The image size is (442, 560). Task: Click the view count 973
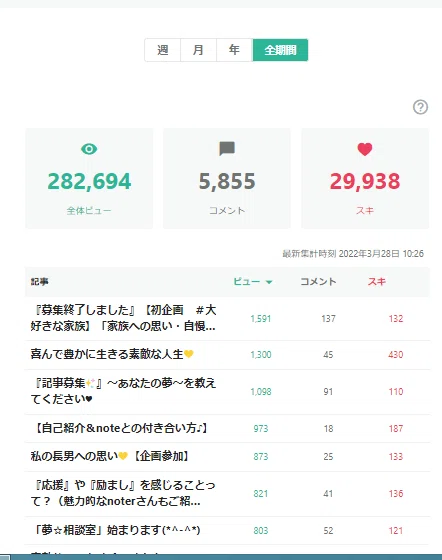[x=261, y=429]
